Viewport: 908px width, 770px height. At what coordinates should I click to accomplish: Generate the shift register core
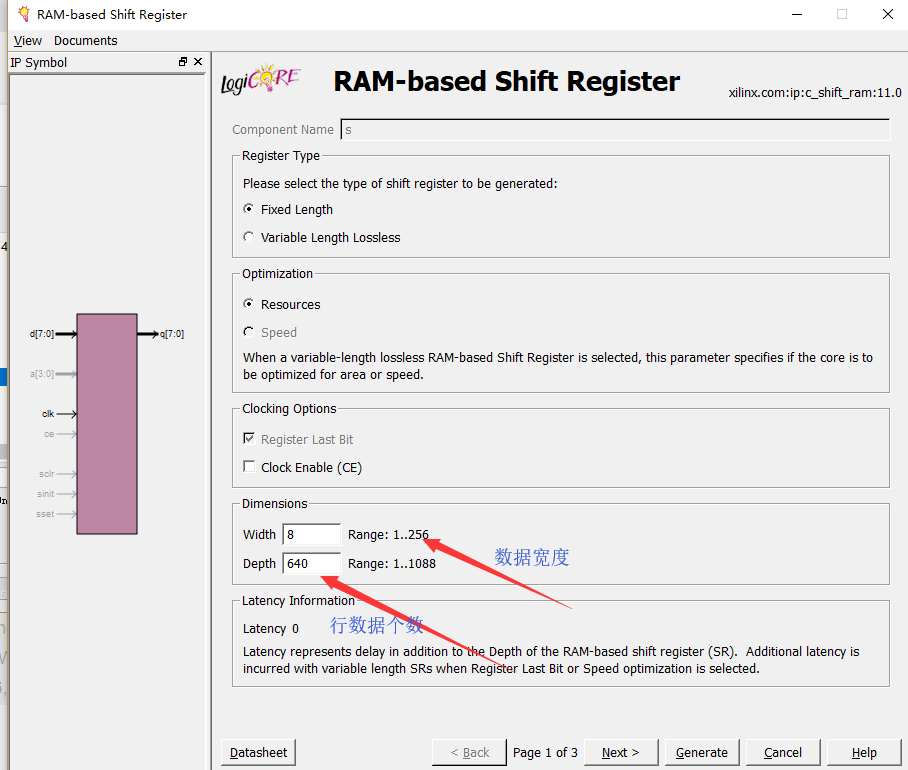click(701, 752)
